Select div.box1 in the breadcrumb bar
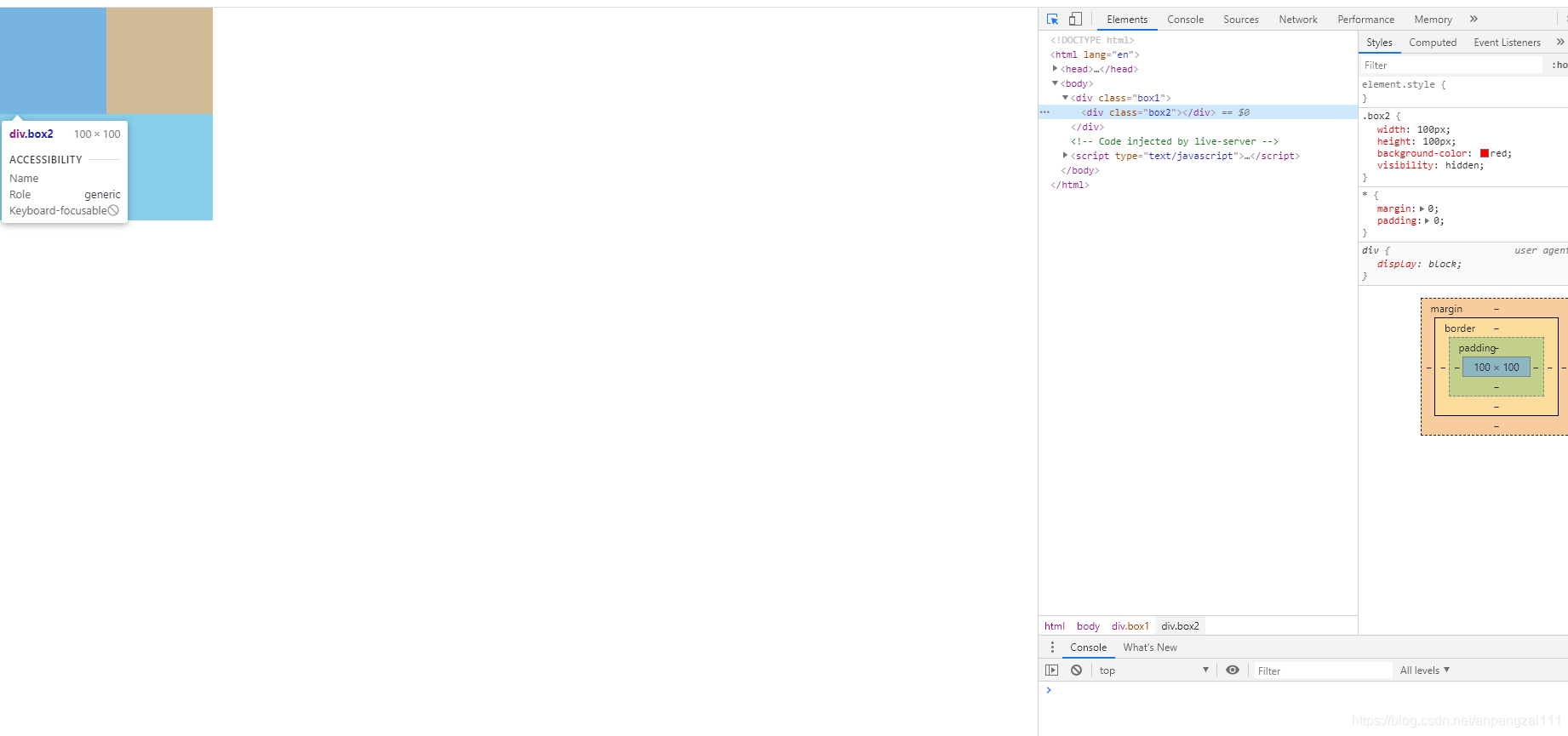Image resolution: width=1568 pixels, height=736 pixels. [1130, 626]
